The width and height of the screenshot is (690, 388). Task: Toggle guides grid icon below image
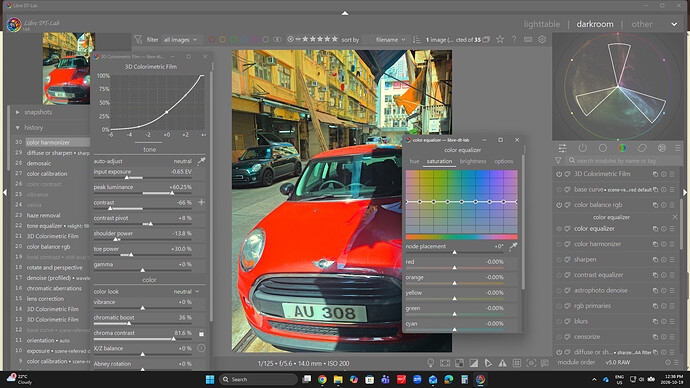click(x=517, y=363)
